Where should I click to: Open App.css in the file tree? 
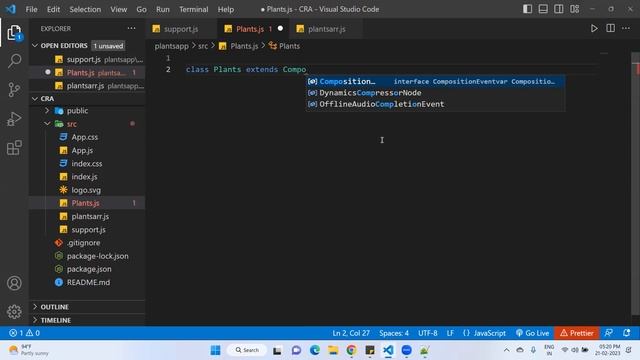tap(87, 137)
